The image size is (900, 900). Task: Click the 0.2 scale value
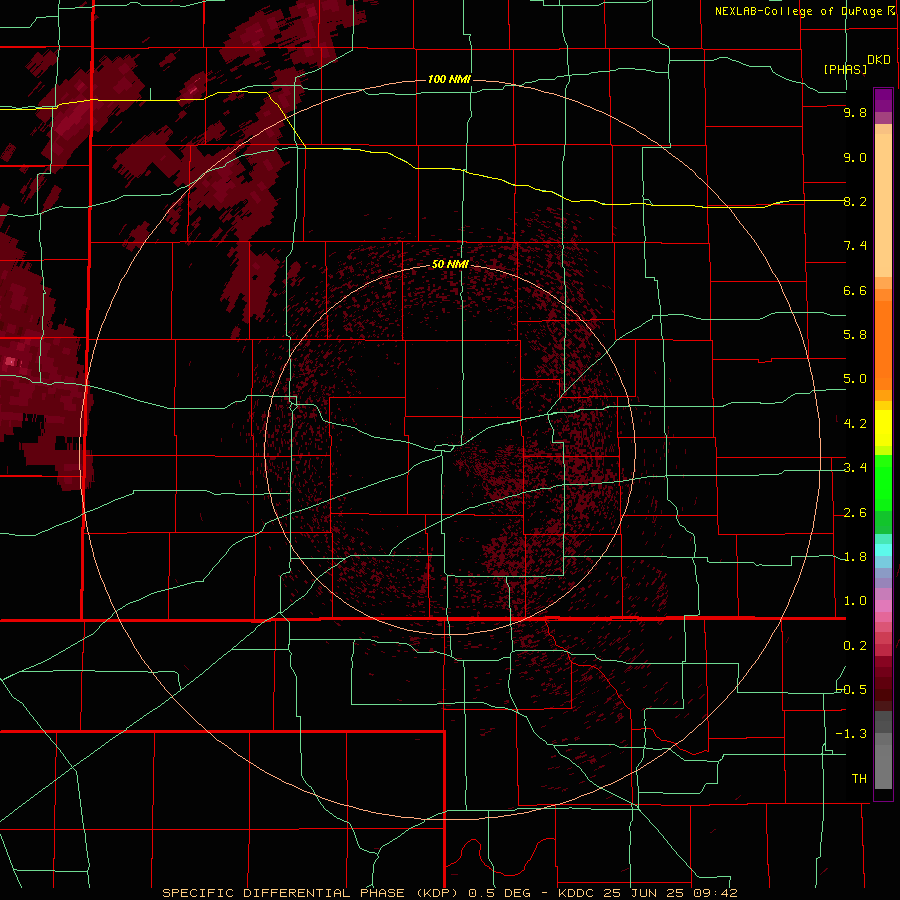[855, 646]
